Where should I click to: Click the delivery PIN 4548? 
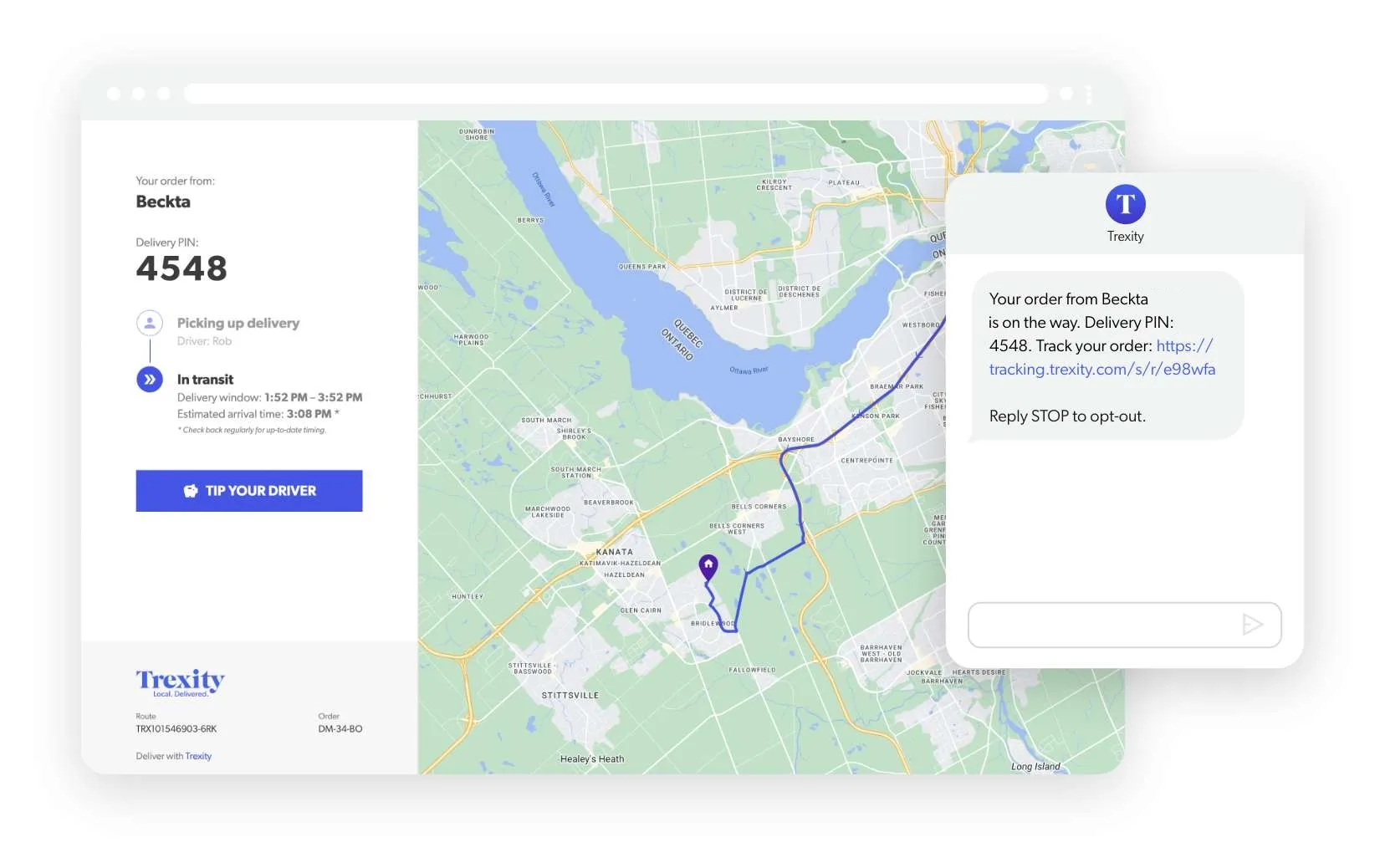click(181, 268)
